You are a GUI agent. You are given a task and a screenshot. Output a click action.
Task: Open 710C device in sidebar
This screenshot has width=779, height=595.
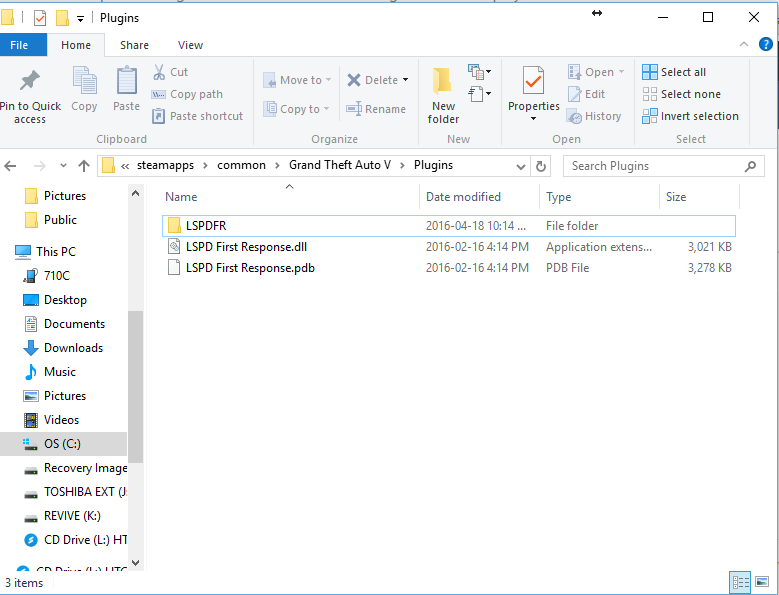click(x=47, y=276)
